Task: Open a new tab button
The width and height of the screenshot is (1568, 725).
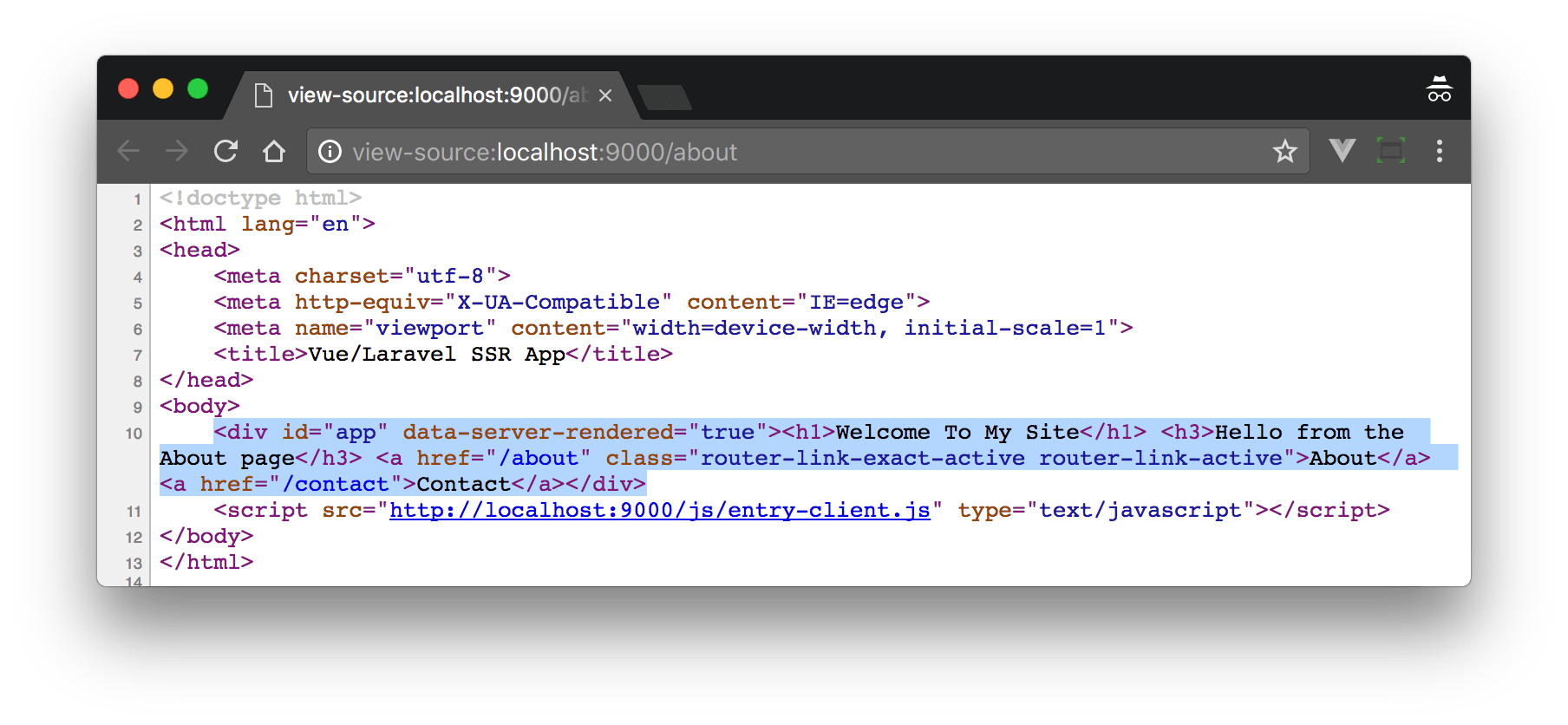Action: 664,97
